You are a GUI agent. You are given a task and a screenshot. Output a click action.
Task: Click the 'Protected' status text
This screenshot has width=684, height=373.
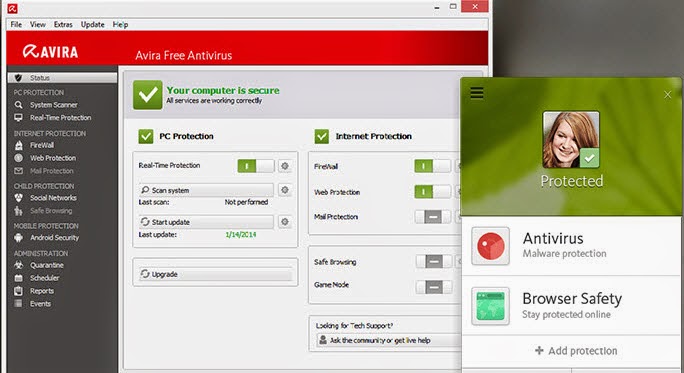[572, 181]
